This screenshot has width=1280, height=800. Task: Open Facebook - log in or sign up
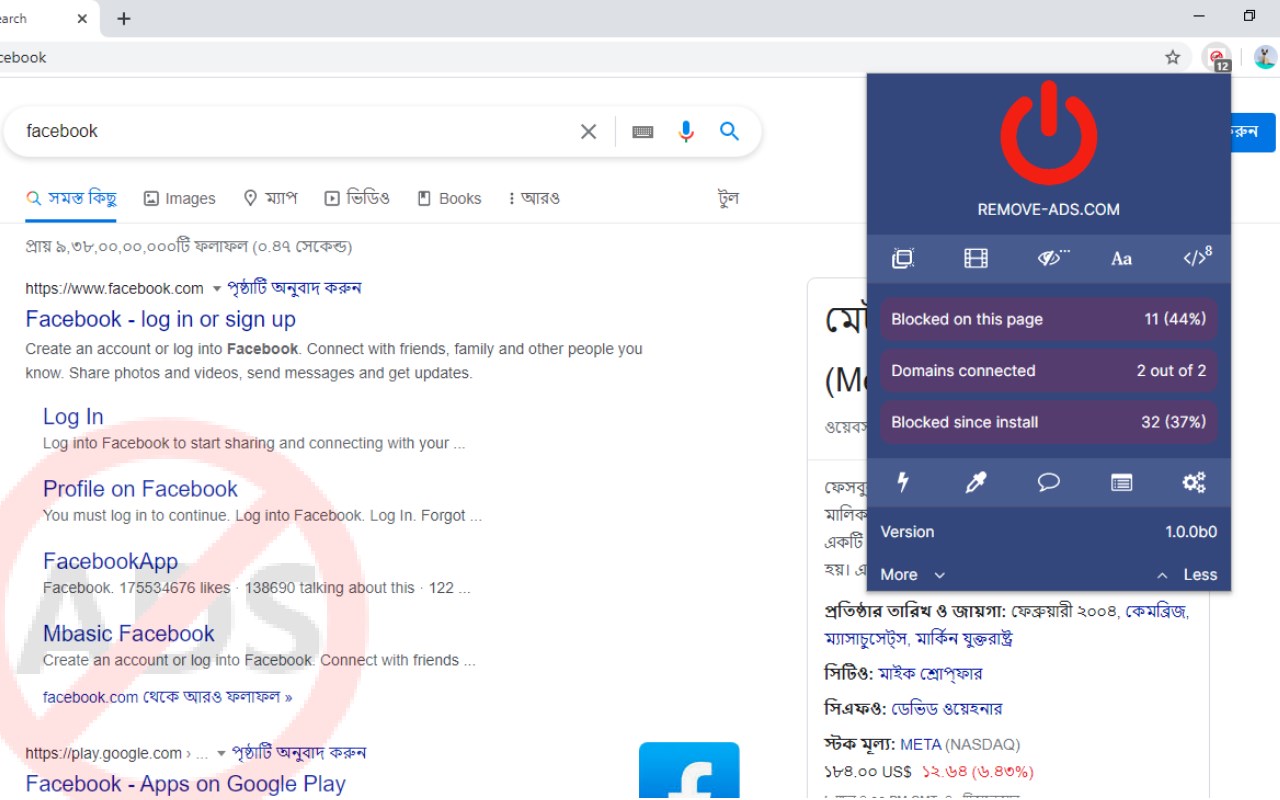[x=160, y=319]
